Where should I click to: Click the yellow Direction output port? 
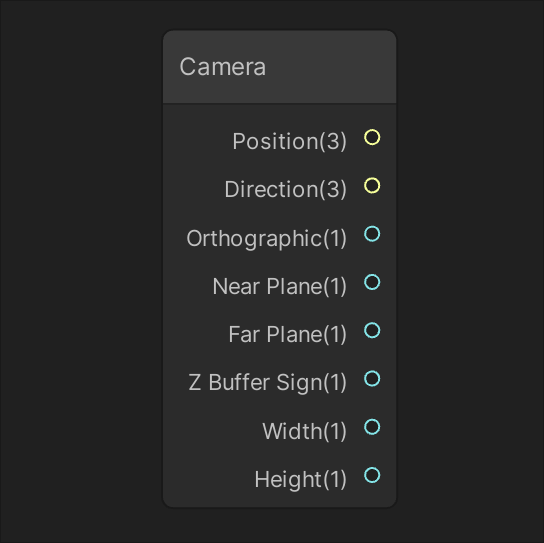pyautogui.click(x=372, y=185)
